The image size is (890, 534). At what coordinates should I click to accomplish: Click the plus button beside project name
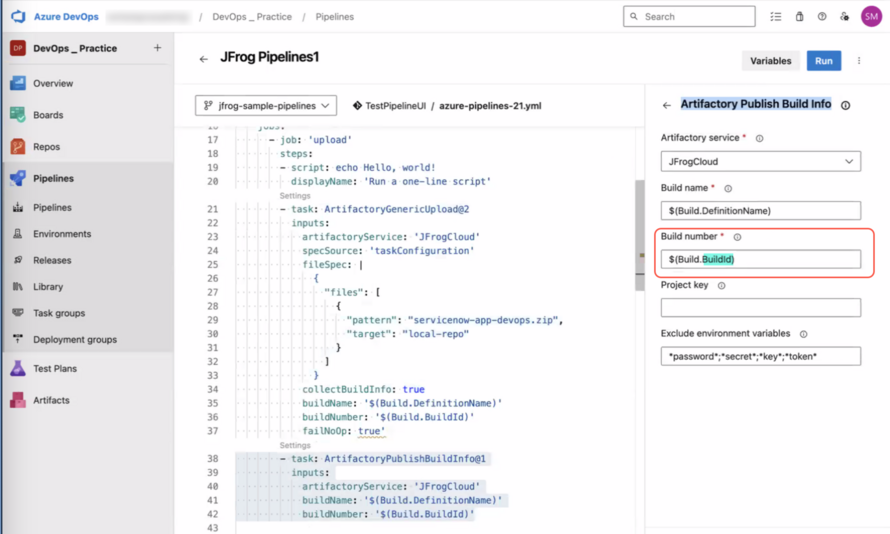click(x=157, y=48)
